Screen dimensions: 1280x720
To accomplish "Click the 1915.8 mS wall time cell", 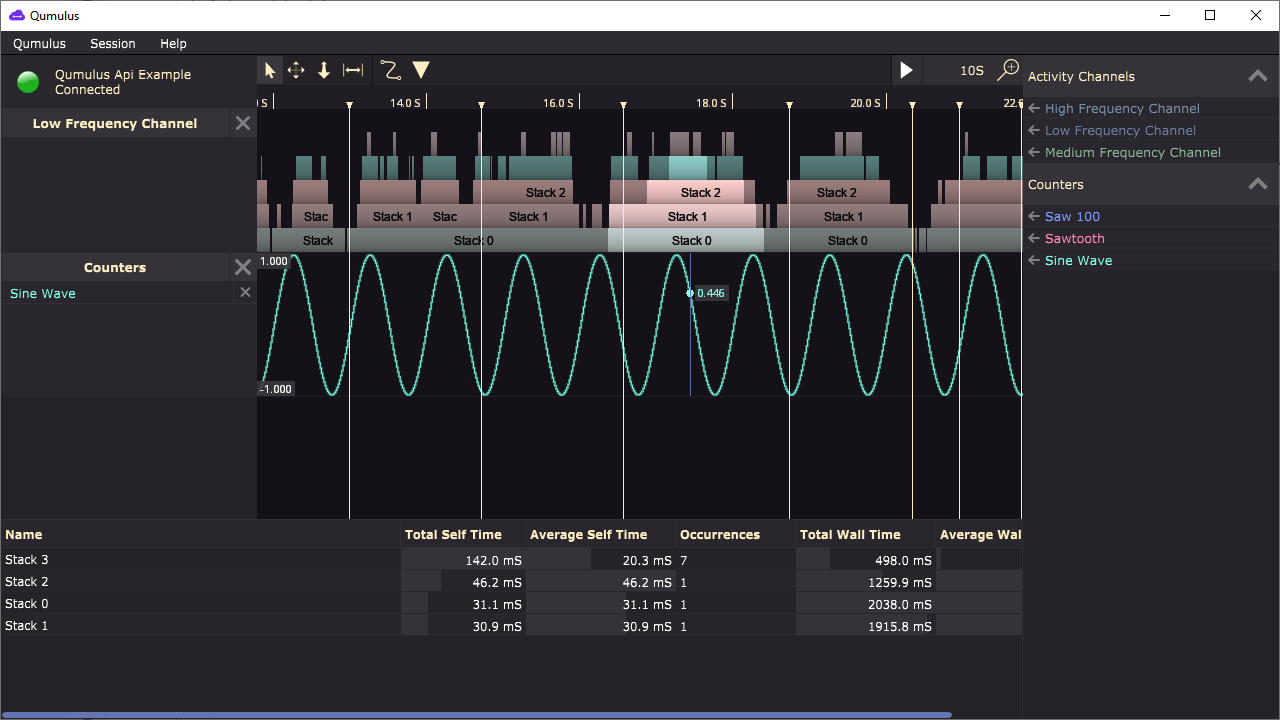I will pos(865,626).
